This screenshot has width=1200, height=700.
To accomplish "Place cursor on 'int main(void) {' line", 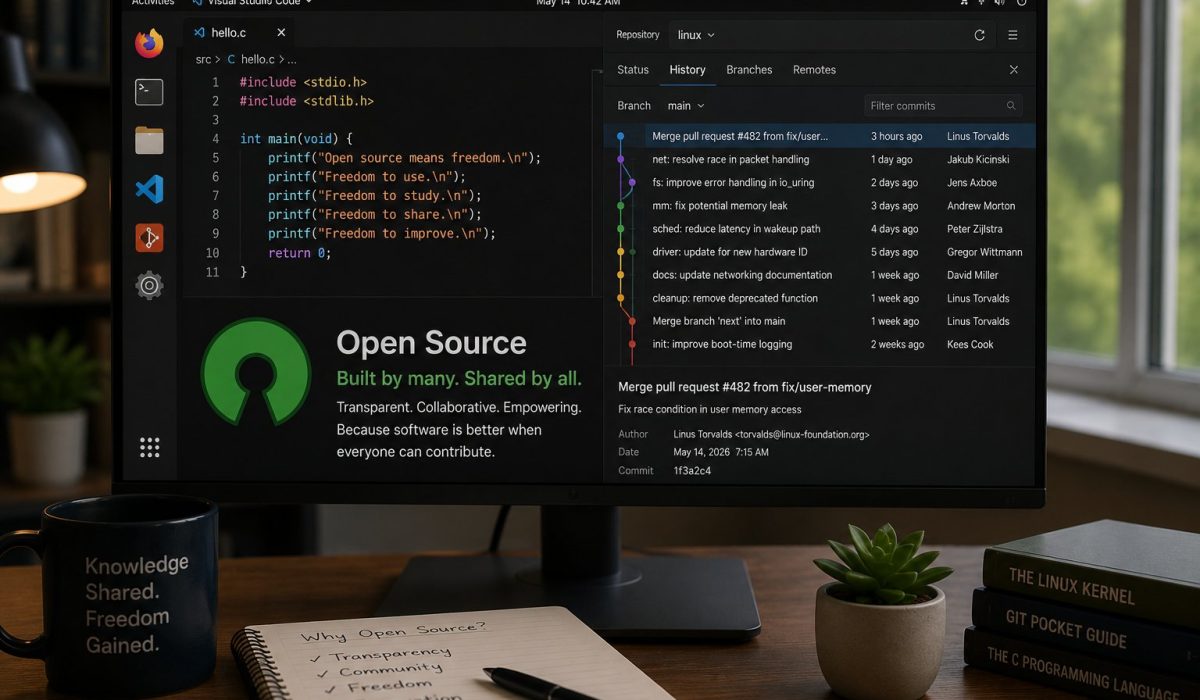I will point(296,139).
